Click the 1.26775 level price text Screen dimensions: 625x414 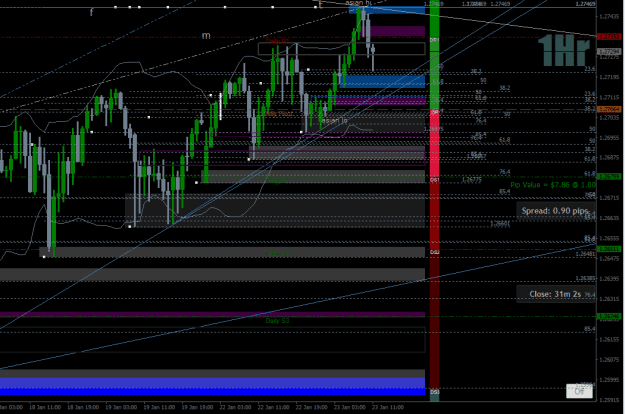coord(472,180)
